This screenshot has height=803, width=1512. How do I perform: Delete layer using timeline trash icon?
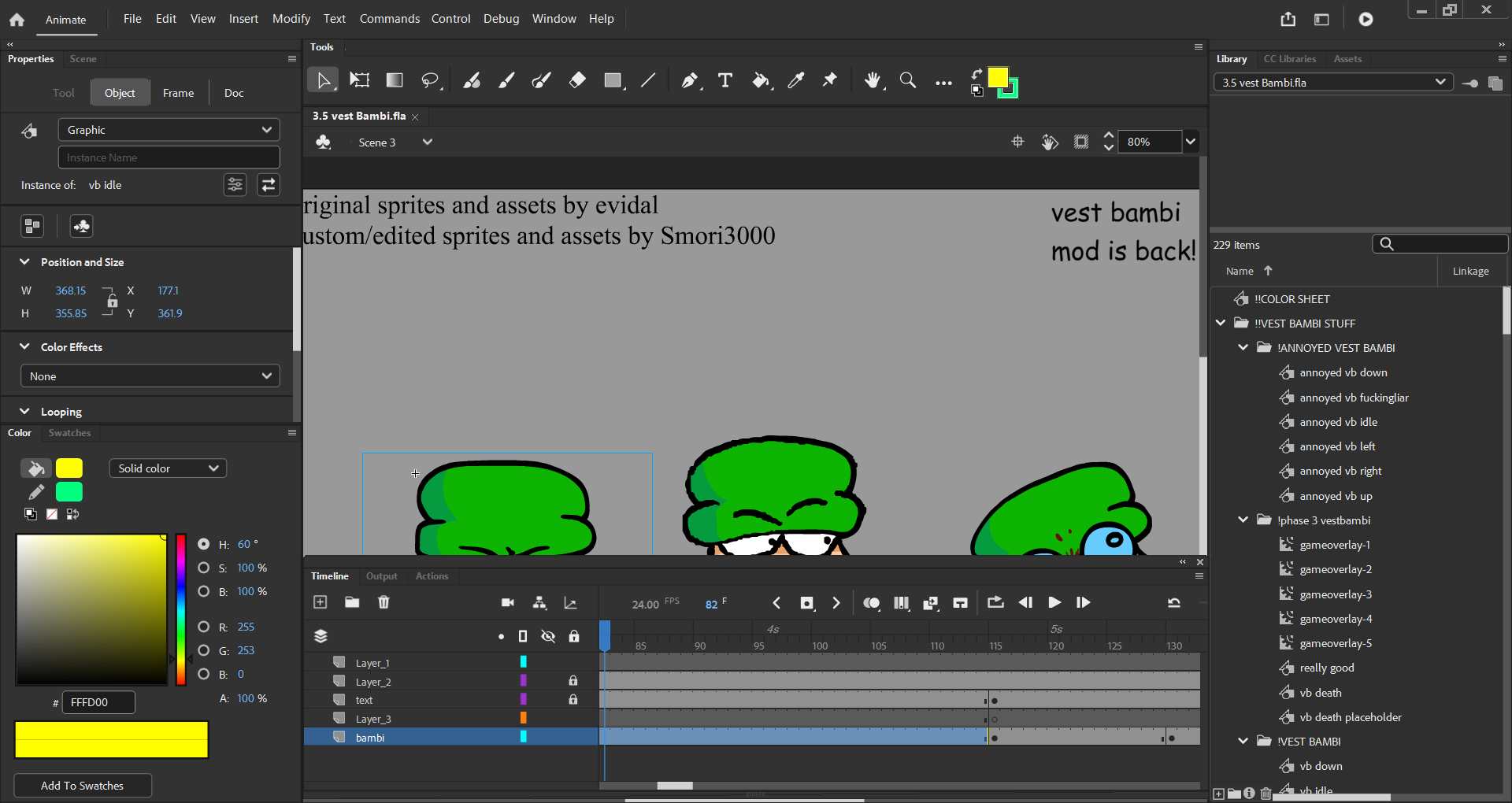point(384,602)
